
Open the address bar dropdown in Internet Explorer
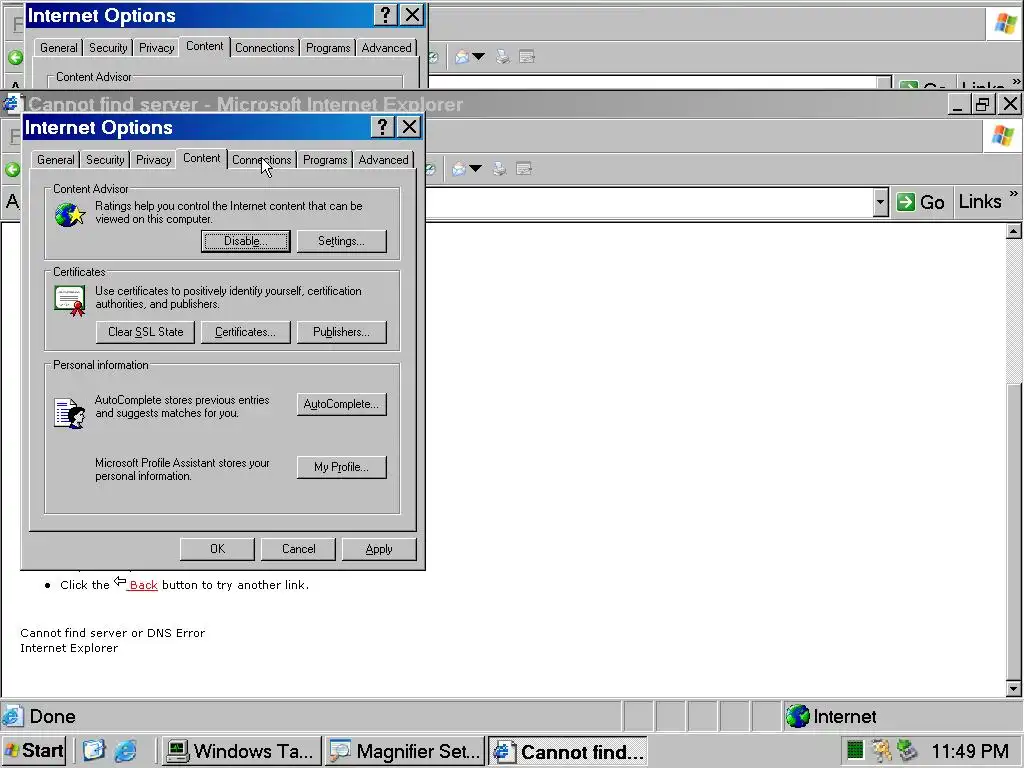(880, 202)
